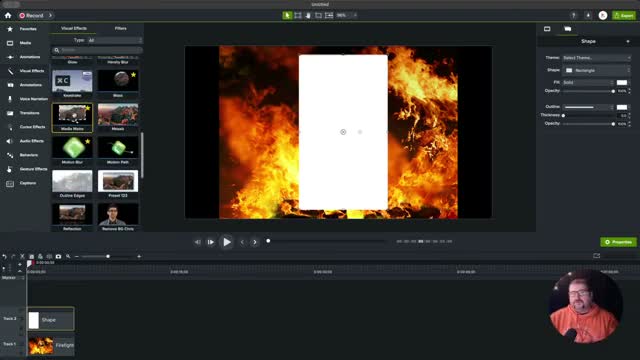Click the timeline zoom magnifier icon
This screenshot has height=360, width=640.
coord(68,256)
